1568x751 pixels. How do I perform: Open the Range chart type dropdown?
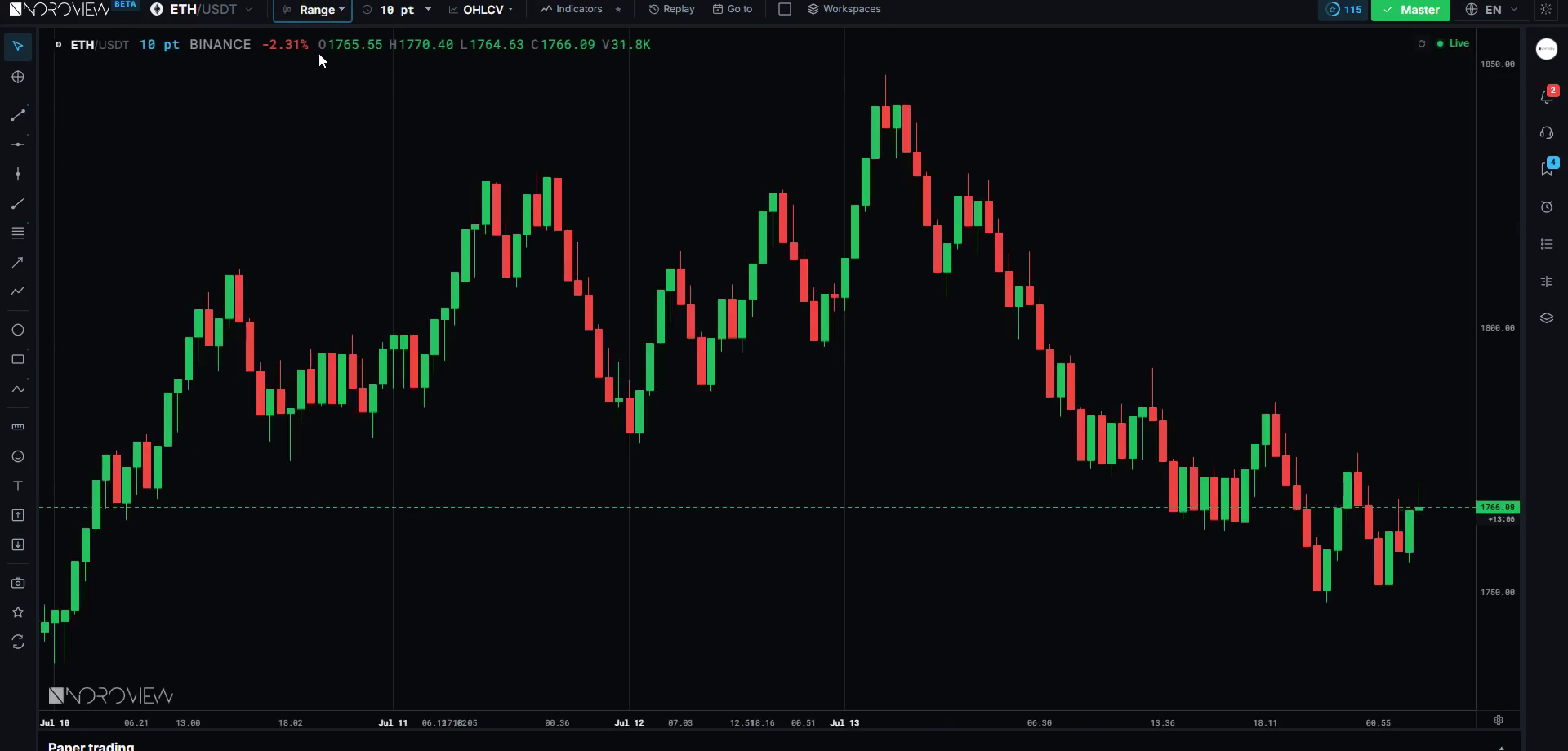click(313, 10)
